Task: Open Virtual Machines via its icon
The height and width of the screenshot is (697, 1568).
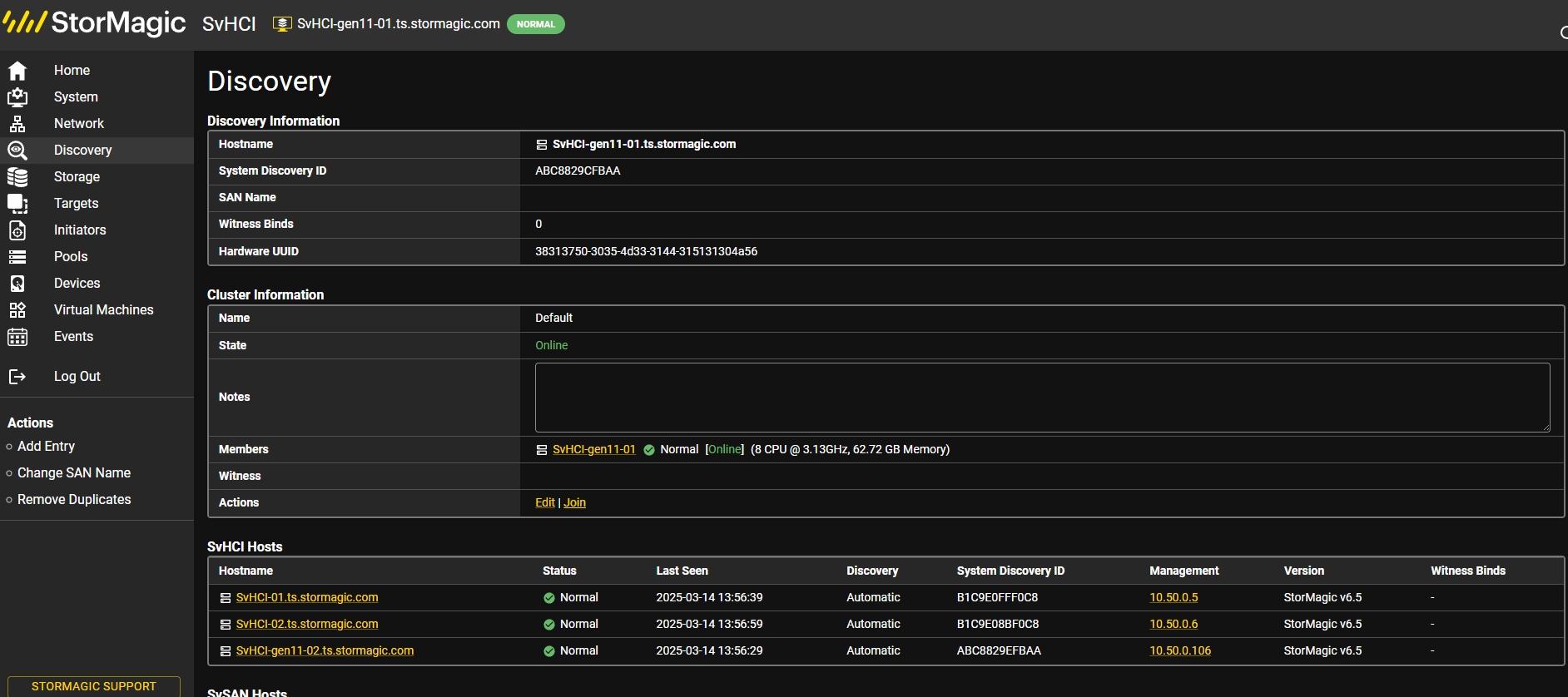Action: 17,310
